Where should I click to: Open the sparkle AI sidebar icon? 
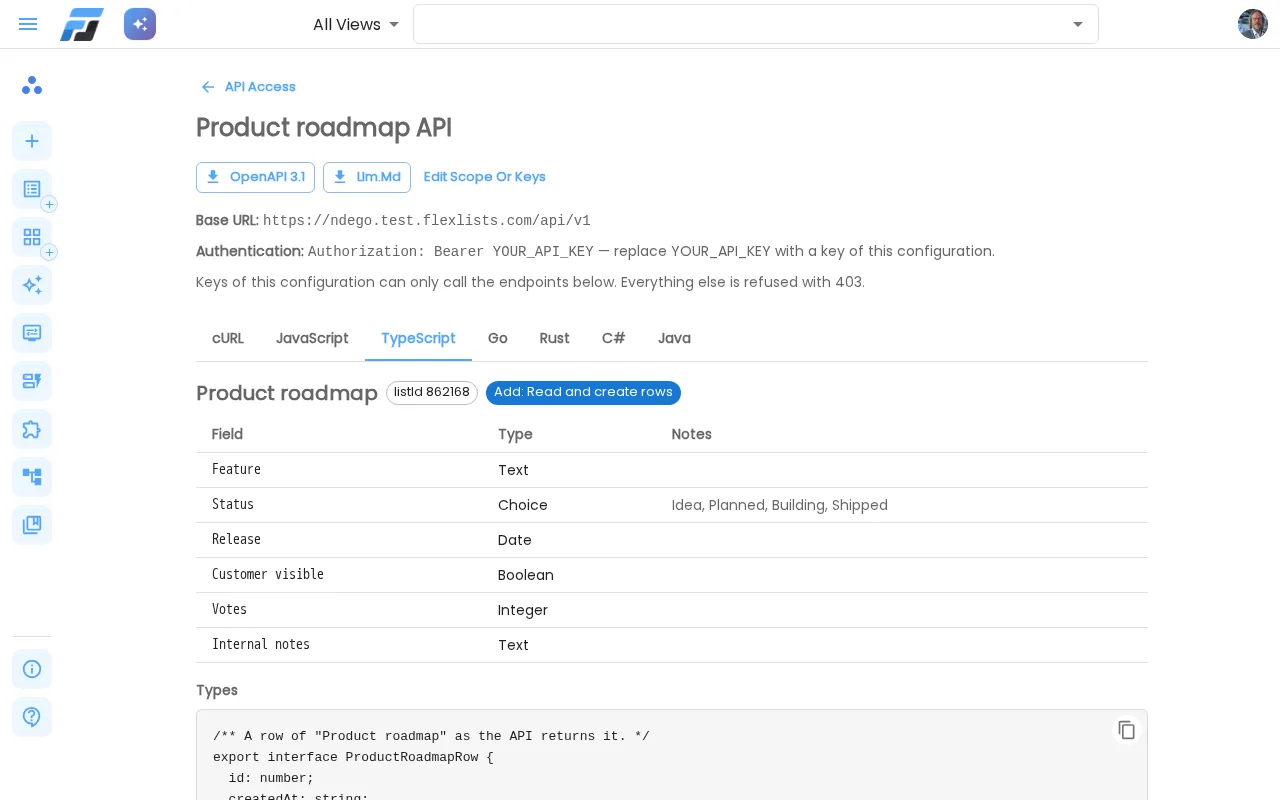click(32, 285)
